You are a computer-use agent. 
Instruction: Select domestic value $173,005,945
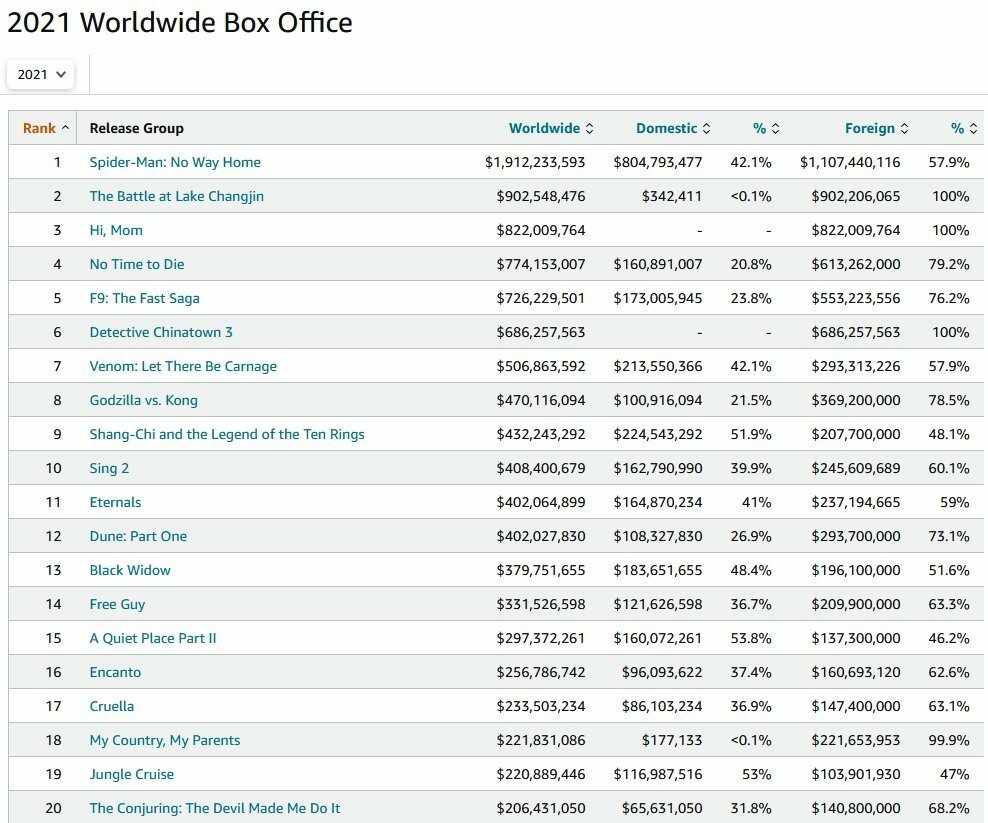coord(658,298)
